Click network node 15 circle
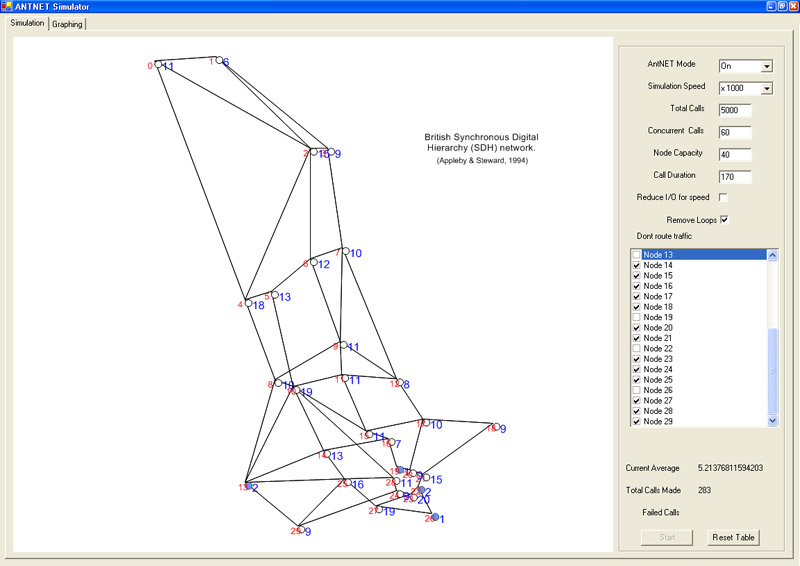Viewport: 800px width, 566px height. point(369,434)
